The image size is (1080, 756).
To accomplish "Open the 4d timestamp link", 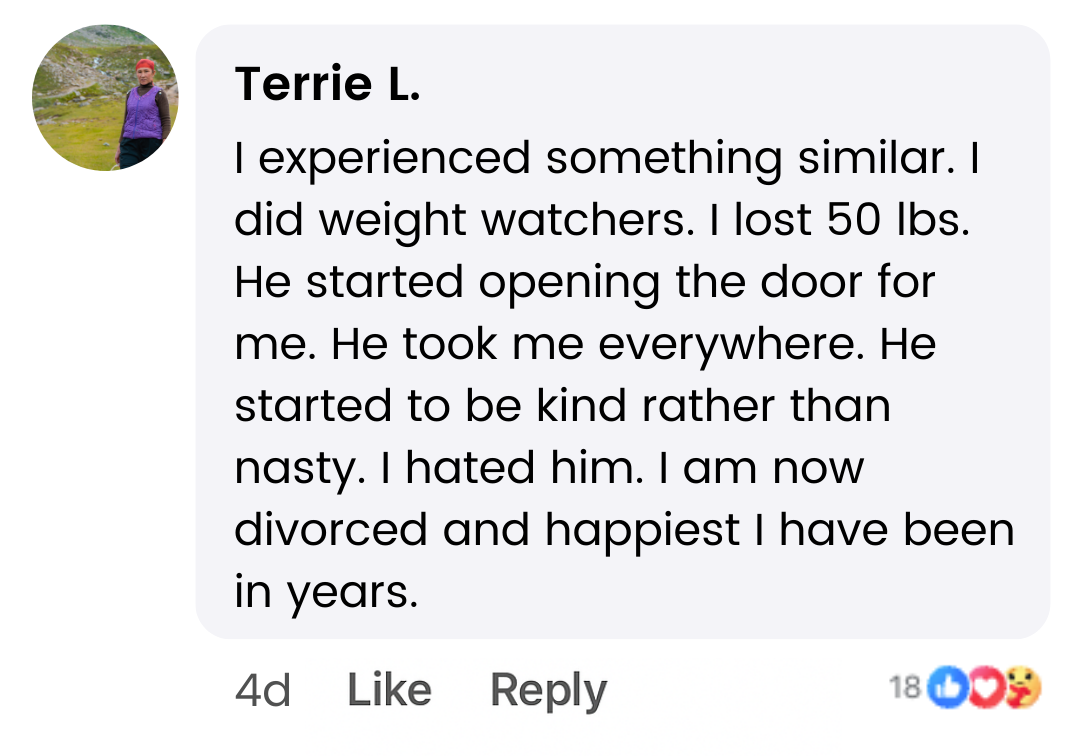I will (x=263, y=690).
